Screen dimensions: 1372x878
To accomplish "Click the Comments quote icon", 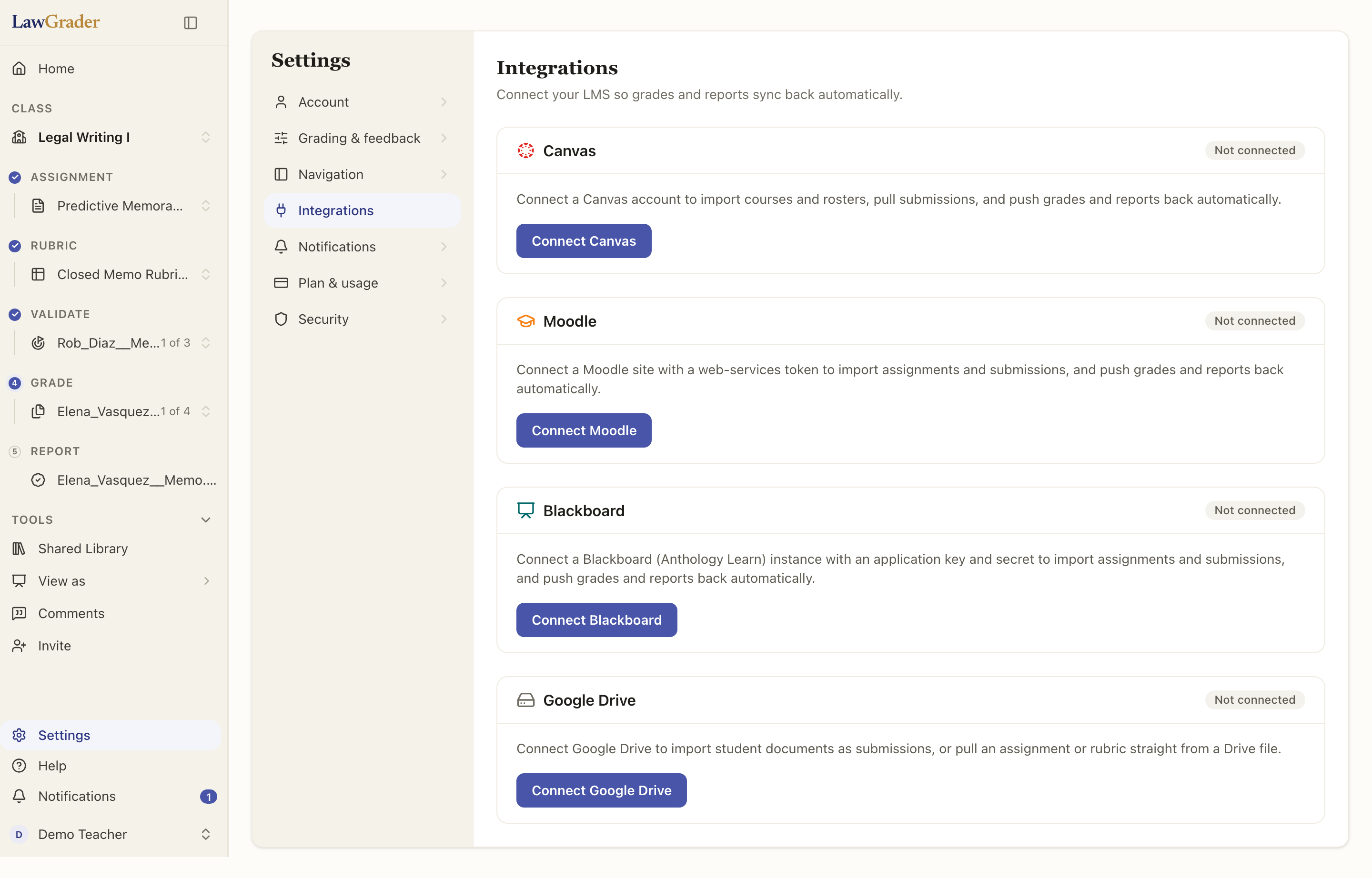I will coord(20,613).
